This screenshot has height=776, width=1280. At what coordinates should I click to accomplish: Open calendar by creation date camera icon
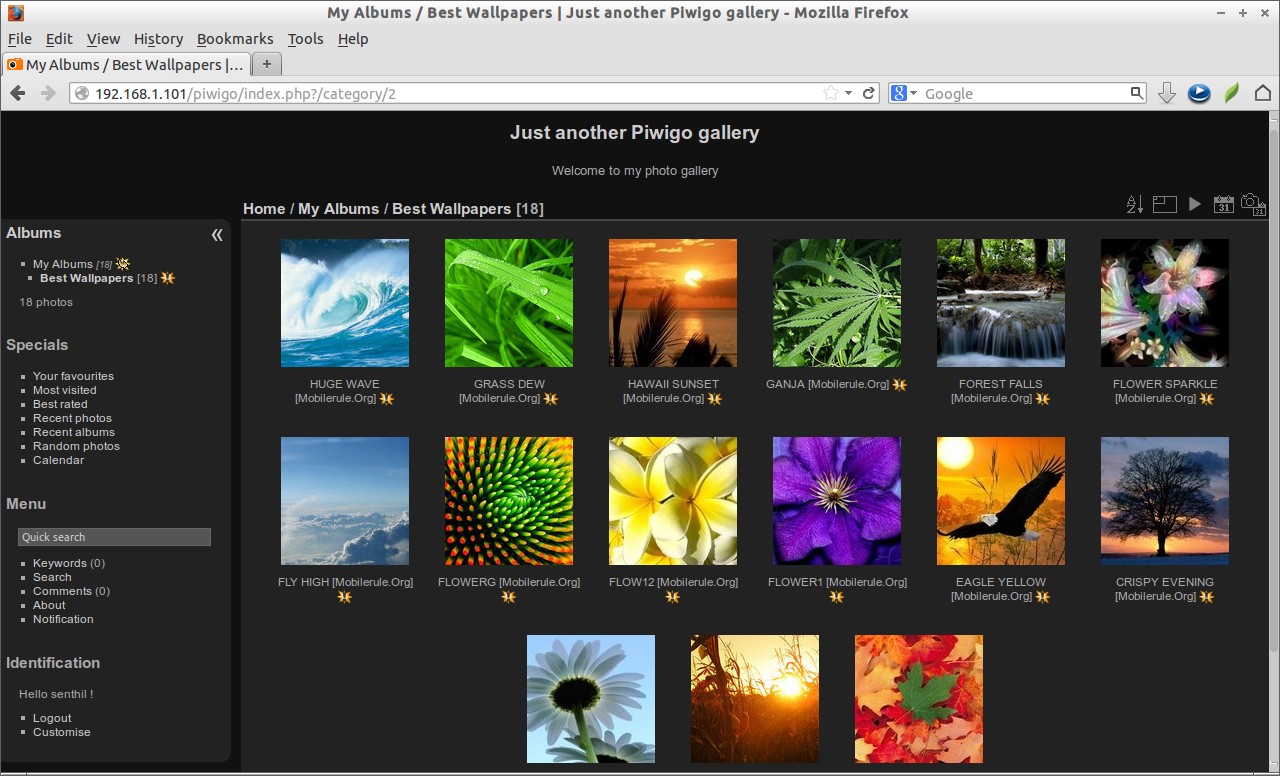pos(1253,204)
